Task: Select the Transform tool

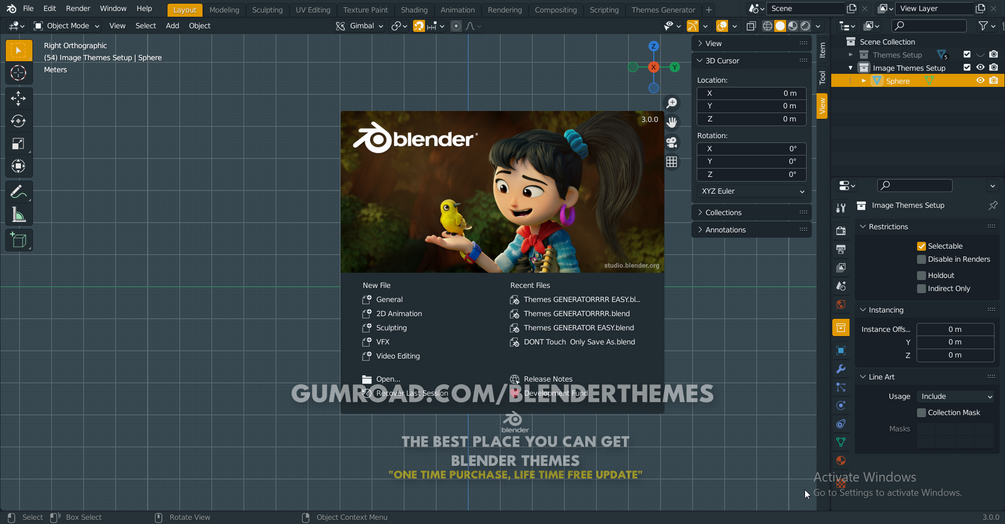Action: click(19, 167)
